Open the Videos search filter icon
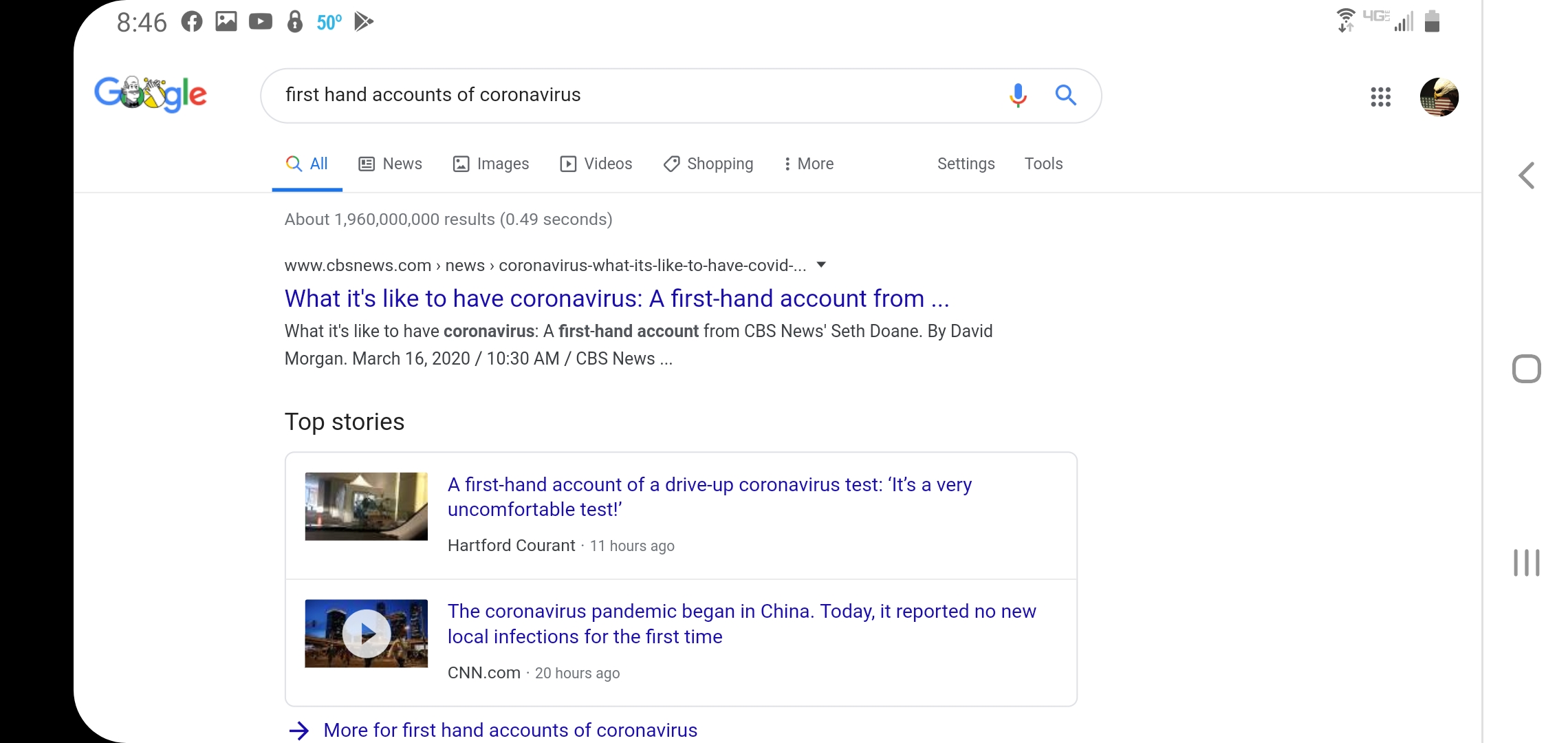 [568, 164]
